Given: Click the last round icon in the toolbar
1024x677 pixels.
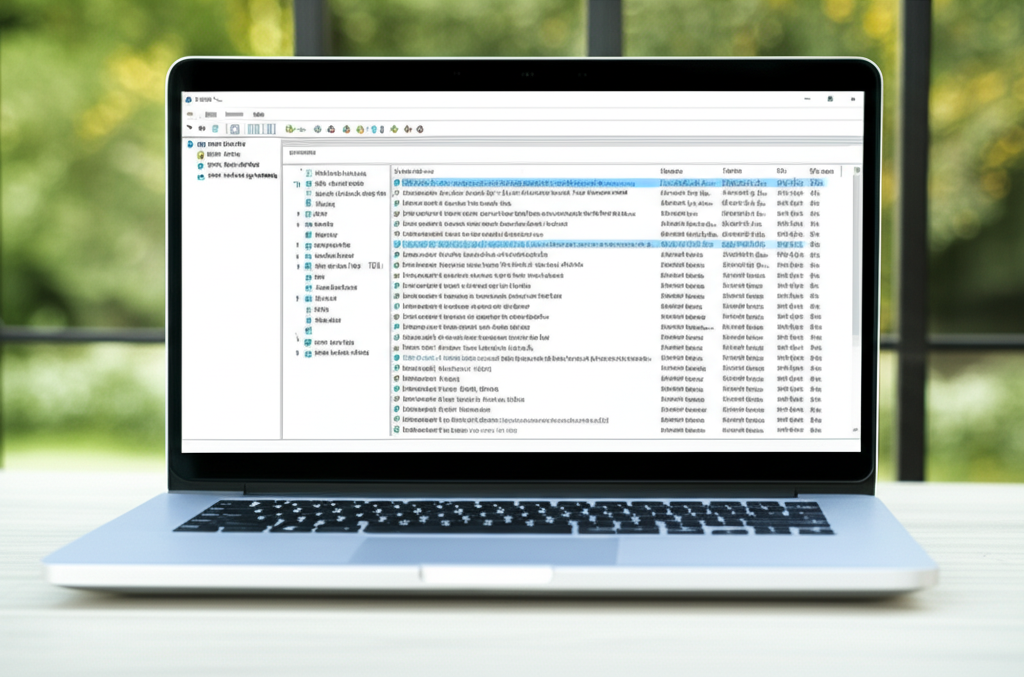Looking at the screenshot, I should pyautogui.click(x=420, y=129).
